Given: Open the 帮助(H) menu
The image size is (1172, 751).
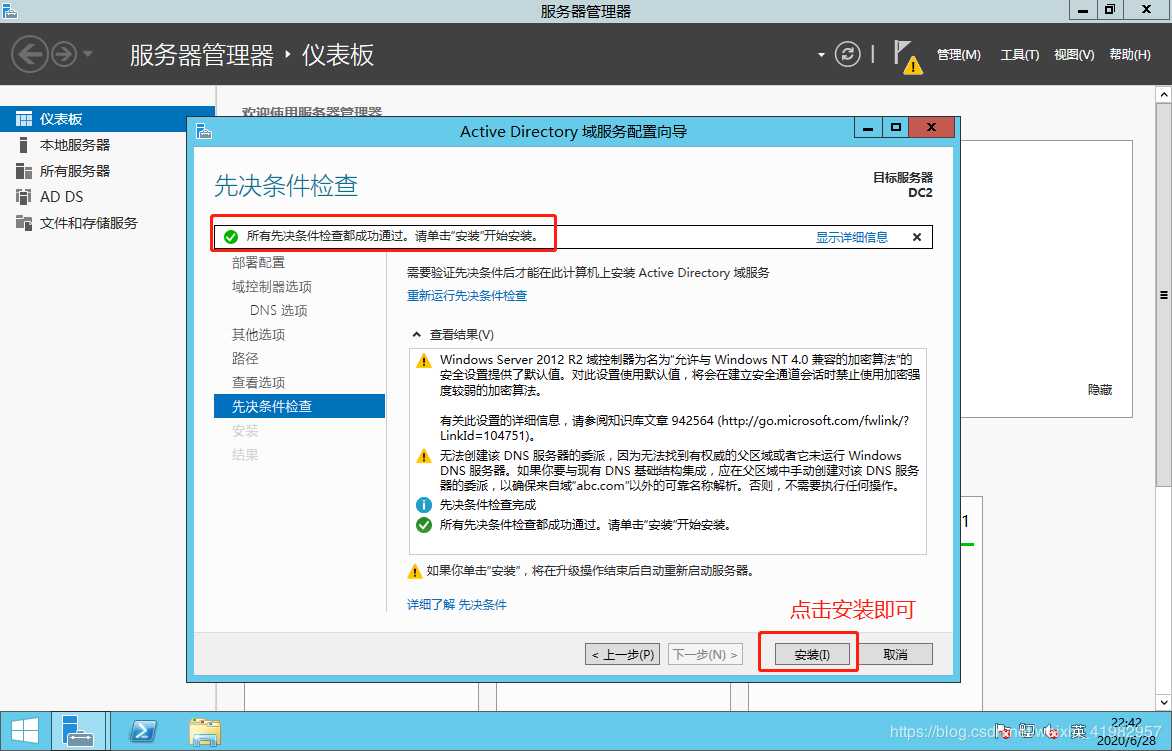Looking at the screenshot, I should point(1129,55).
